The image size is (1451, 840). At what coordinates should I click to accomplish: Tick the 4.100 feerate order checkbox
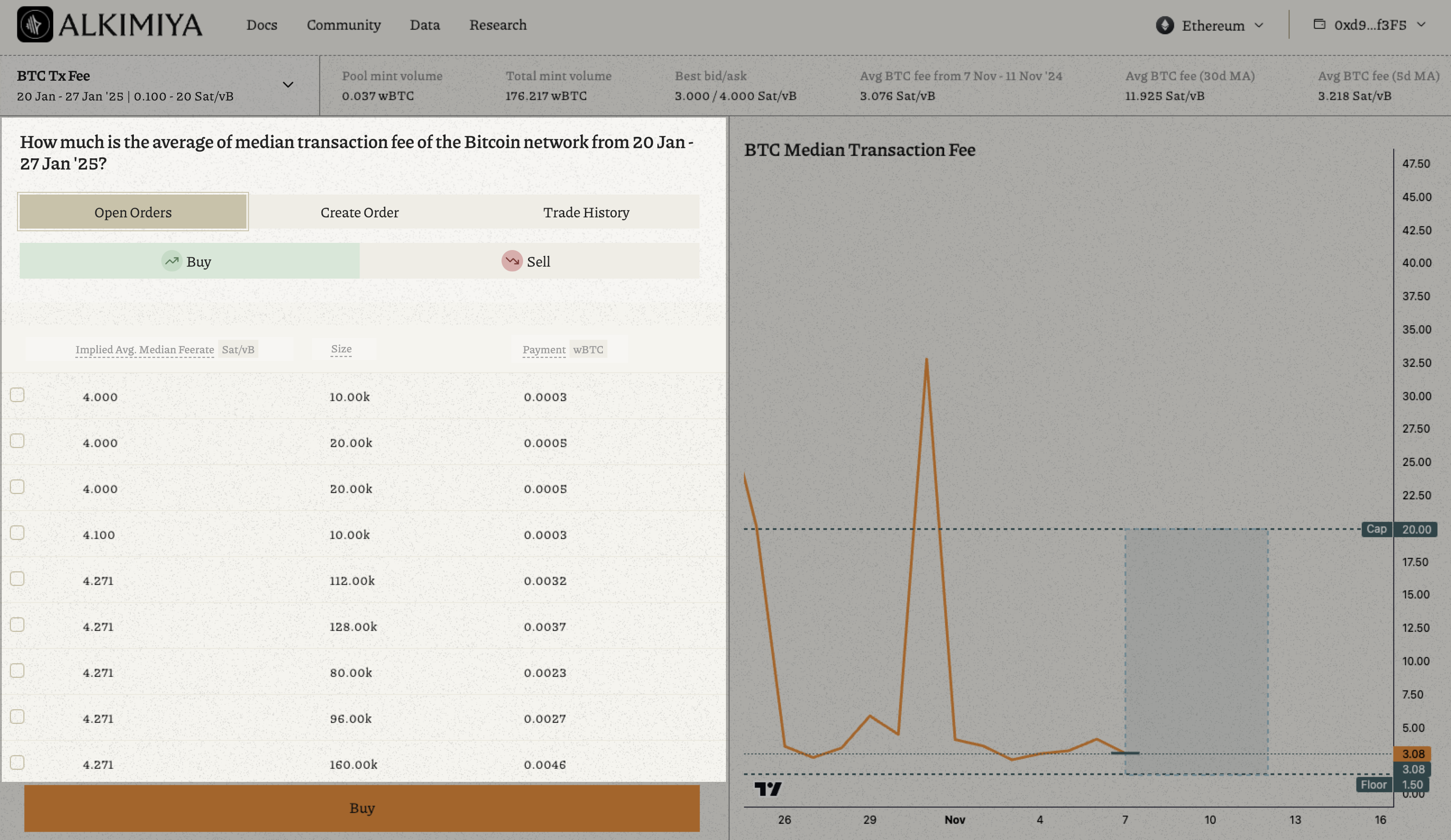[x=17, y=534]
